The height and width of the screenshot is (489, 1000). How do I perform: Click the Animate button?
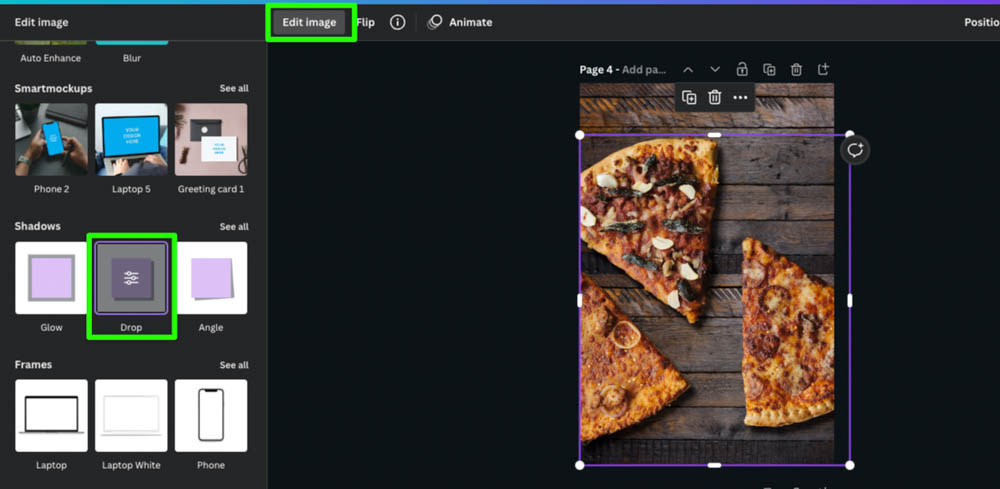click(460, 22)
